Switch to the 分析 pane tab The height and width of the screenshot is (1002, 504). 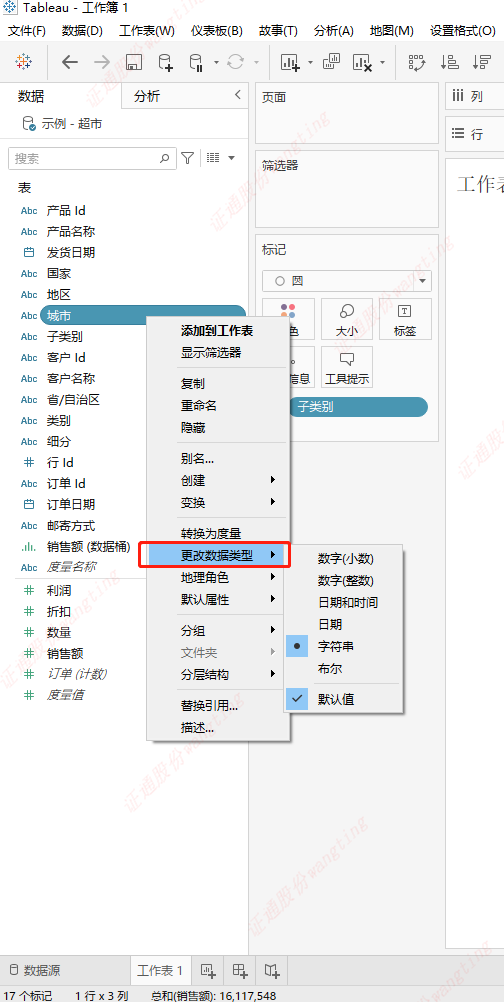(147, 96)
